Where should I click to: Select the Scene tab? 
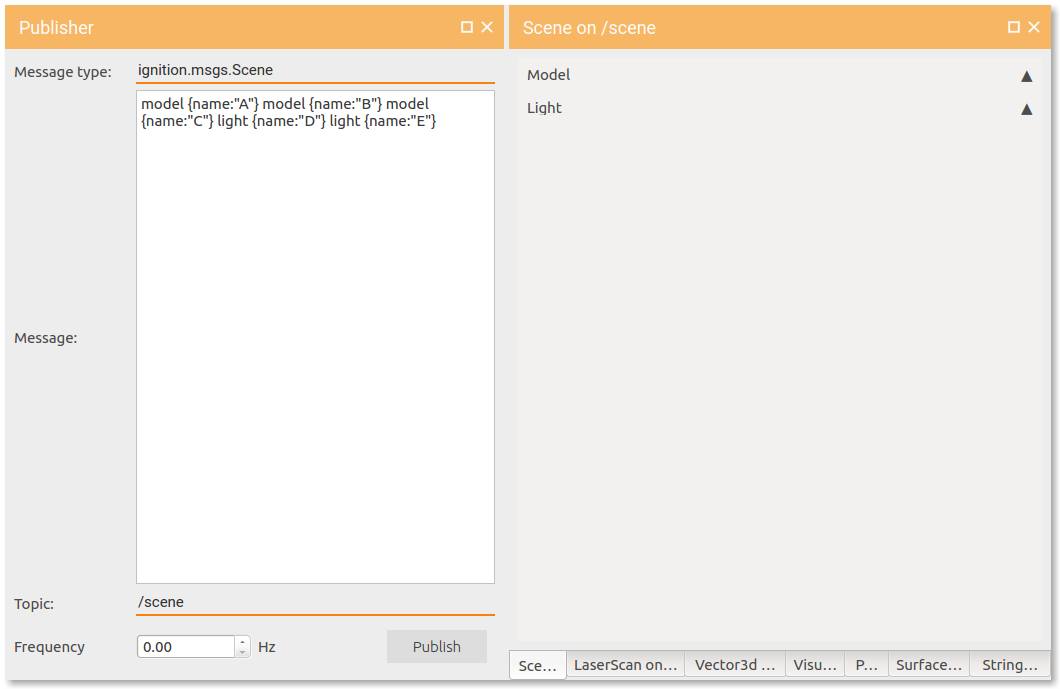tap(537, 664)
